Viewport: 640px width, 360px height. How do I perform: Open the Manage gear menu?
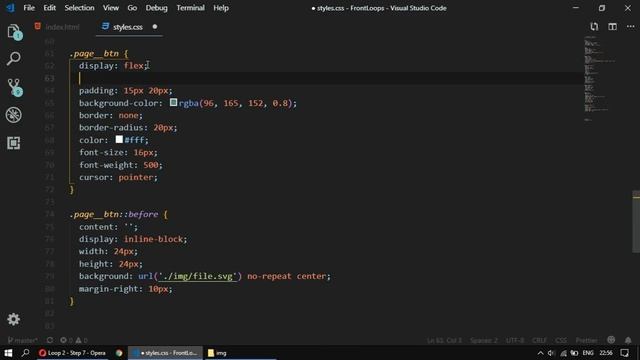(13, 319)
